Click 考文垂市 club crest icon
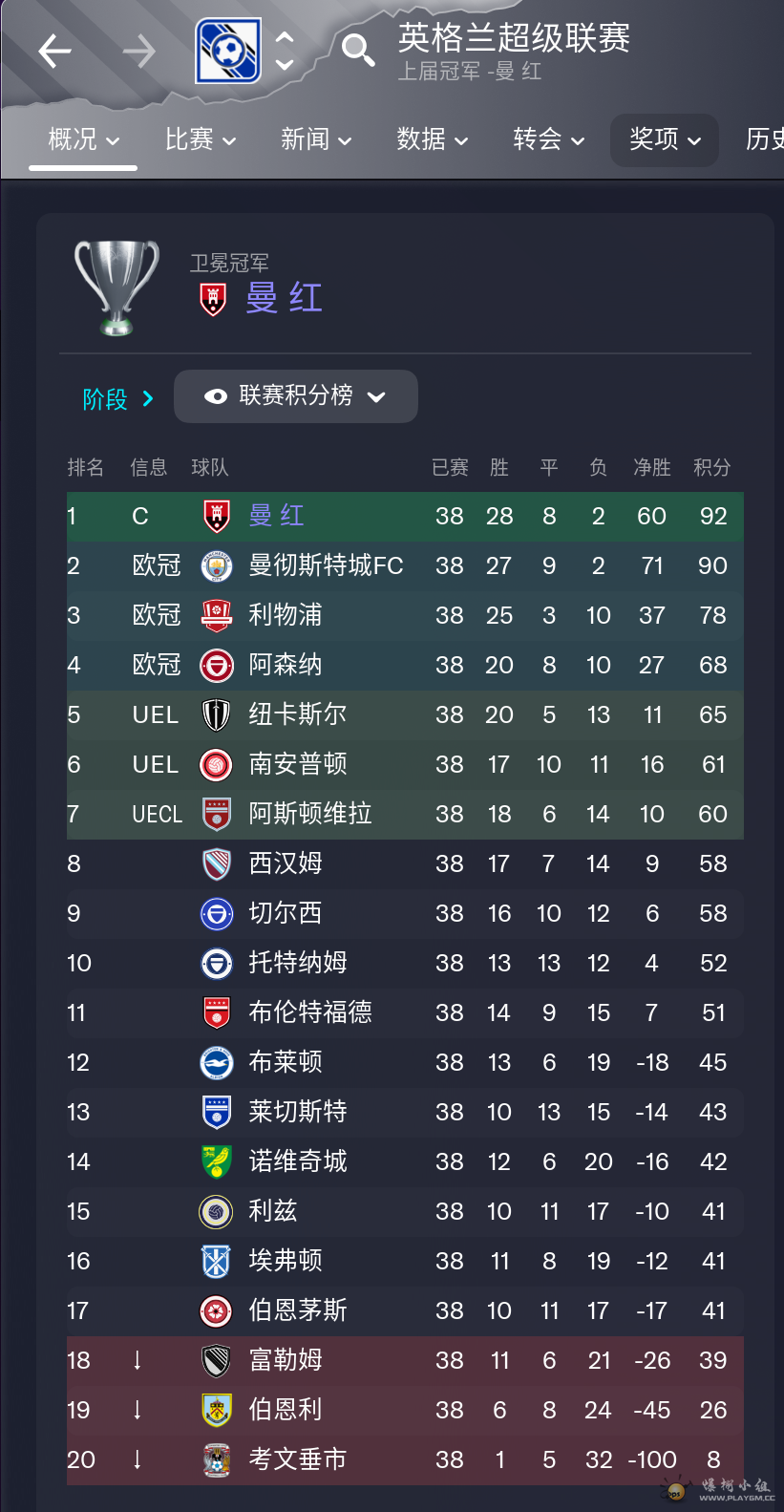Viewport: 784px width, 1512px height. pos(217,1460)
